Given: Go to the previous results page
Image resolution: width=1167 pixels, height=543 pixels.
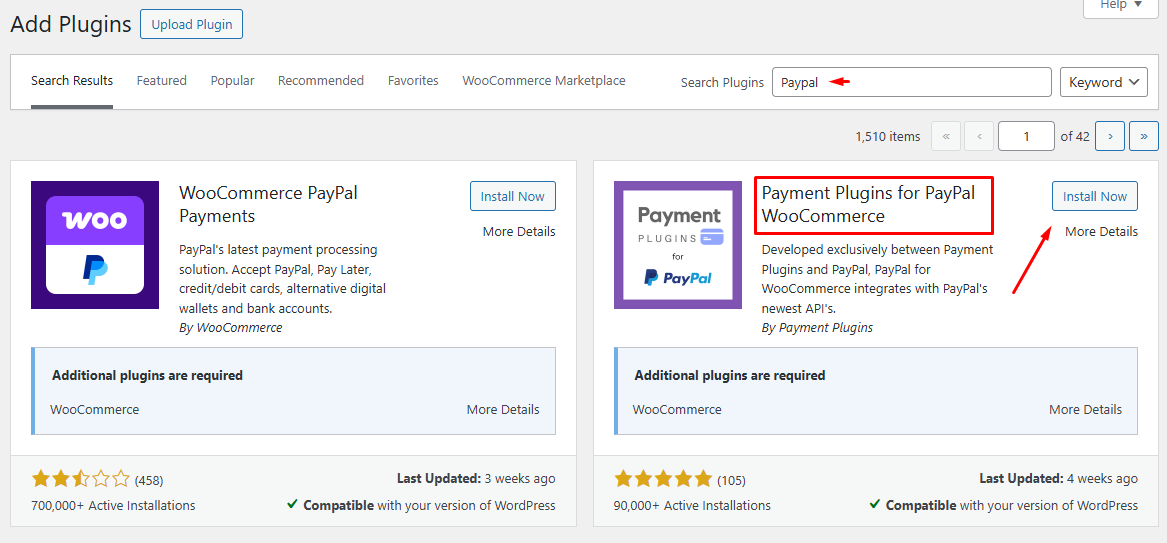Looking at the screenshot, I should tap(979, 136).
